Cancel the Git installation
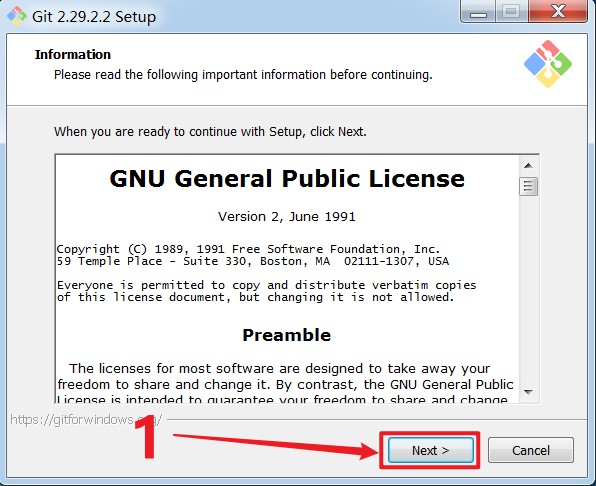Viewport: 596px width, 486px height. (531, 450)
